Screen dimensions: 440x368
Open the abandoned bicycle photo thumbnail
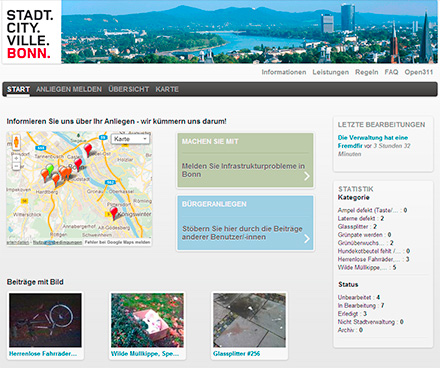[45, 320]
